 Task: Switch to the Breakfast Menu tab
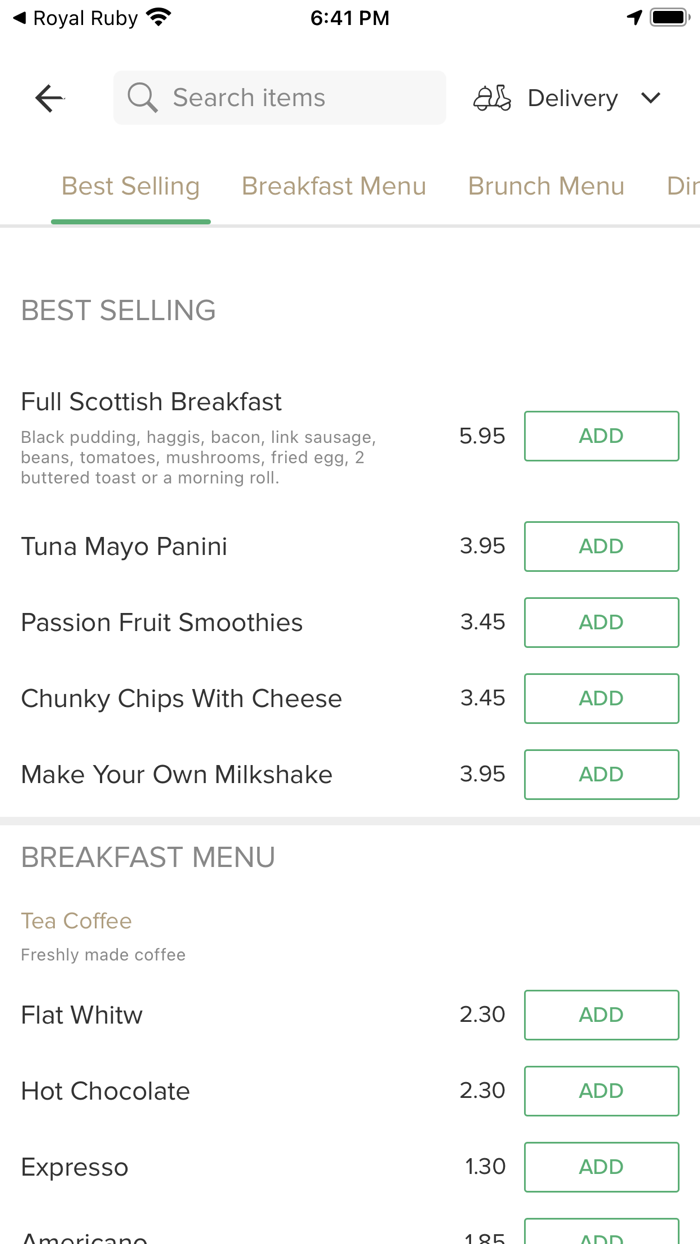coord(334,186)
